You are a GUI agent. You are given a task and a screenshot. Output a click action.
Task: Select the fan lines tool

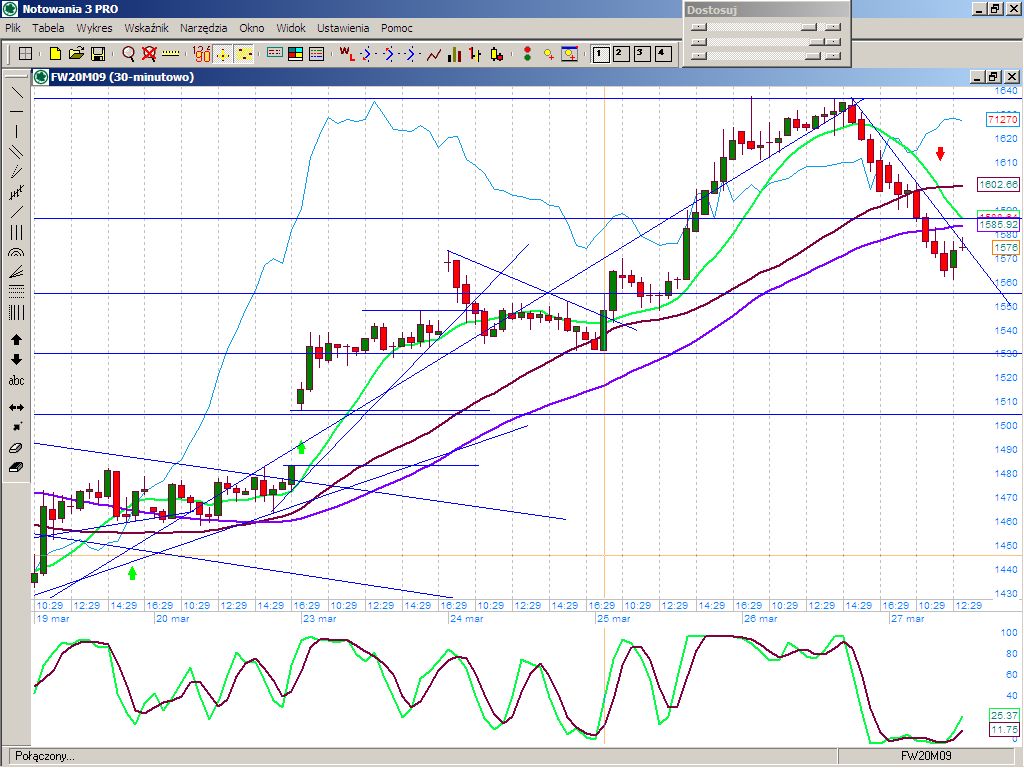[x=16, y=273]
